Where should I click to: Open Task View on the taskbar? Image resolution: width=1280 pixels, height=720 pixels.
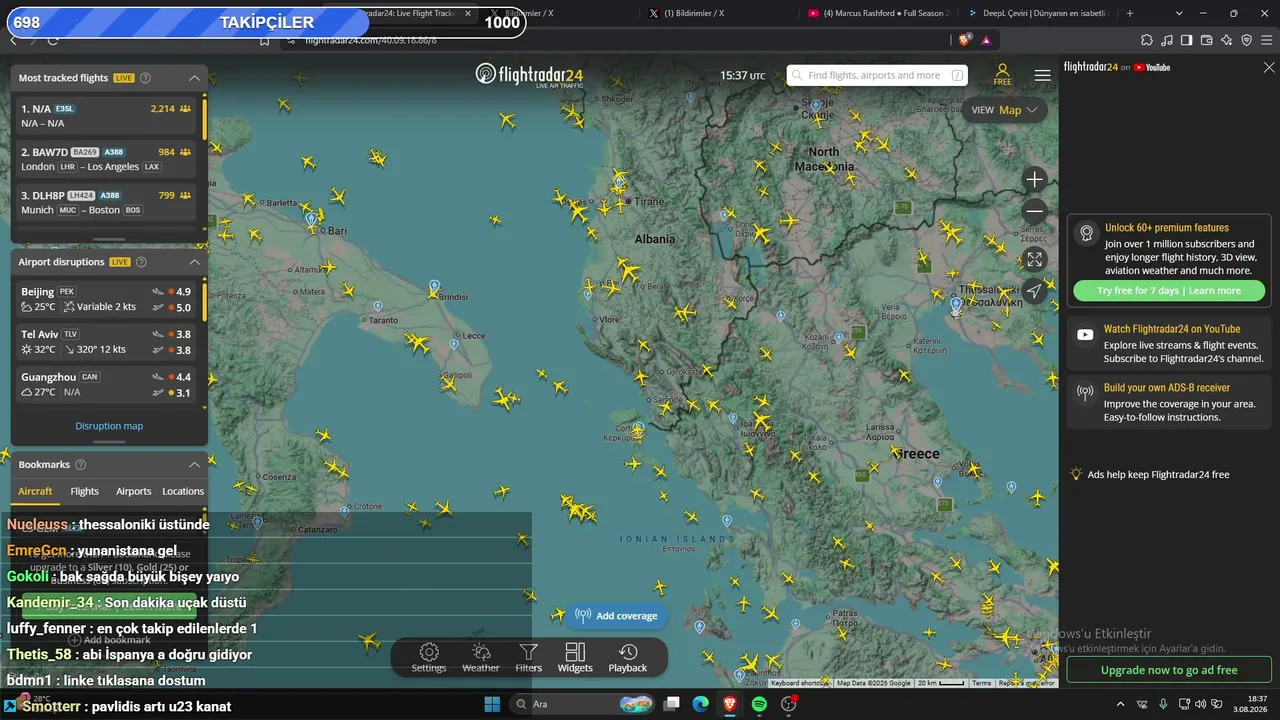[x=672, y=704]
